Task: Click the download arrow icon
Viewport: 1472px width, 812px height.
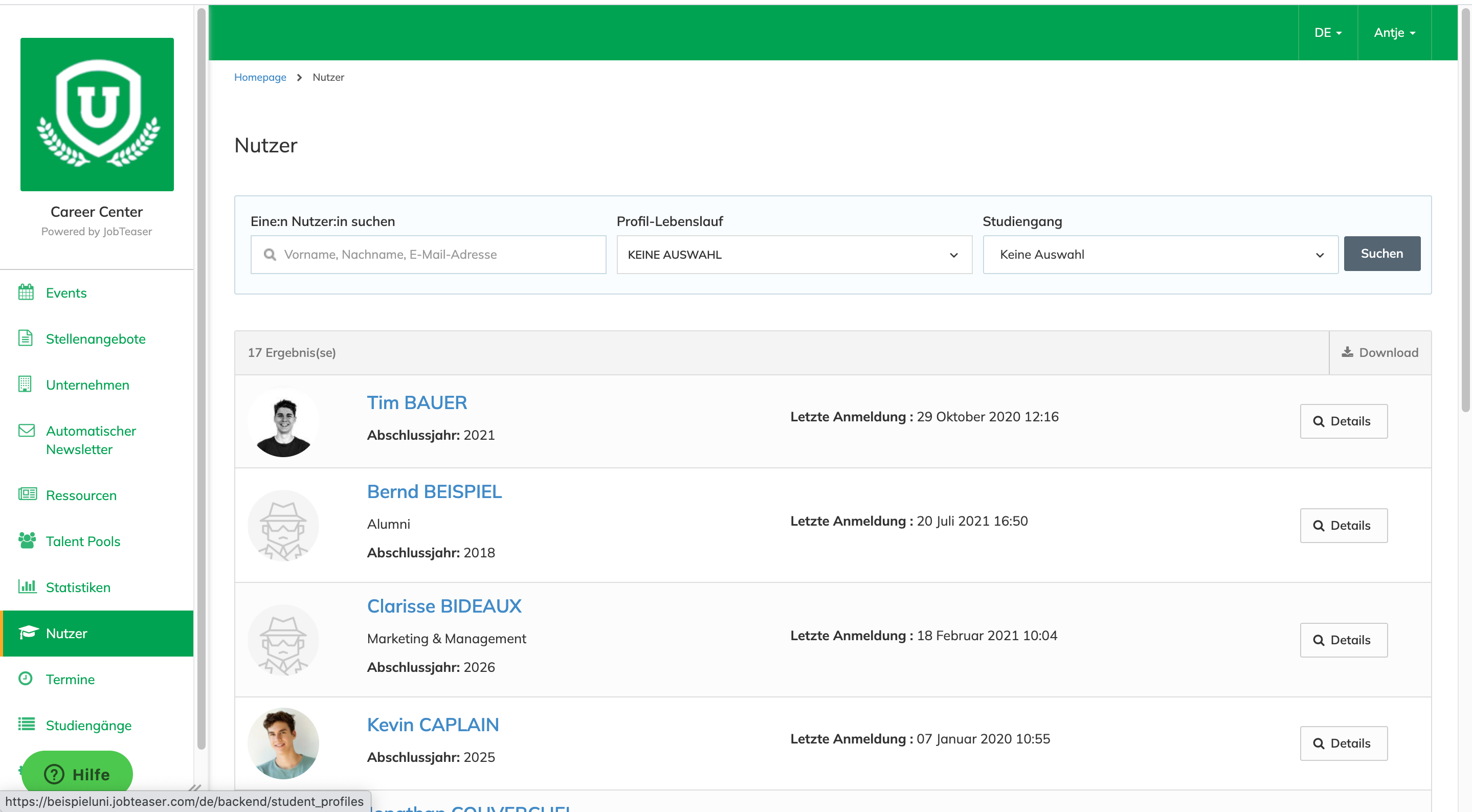Action: click(x=1347, y=352)
